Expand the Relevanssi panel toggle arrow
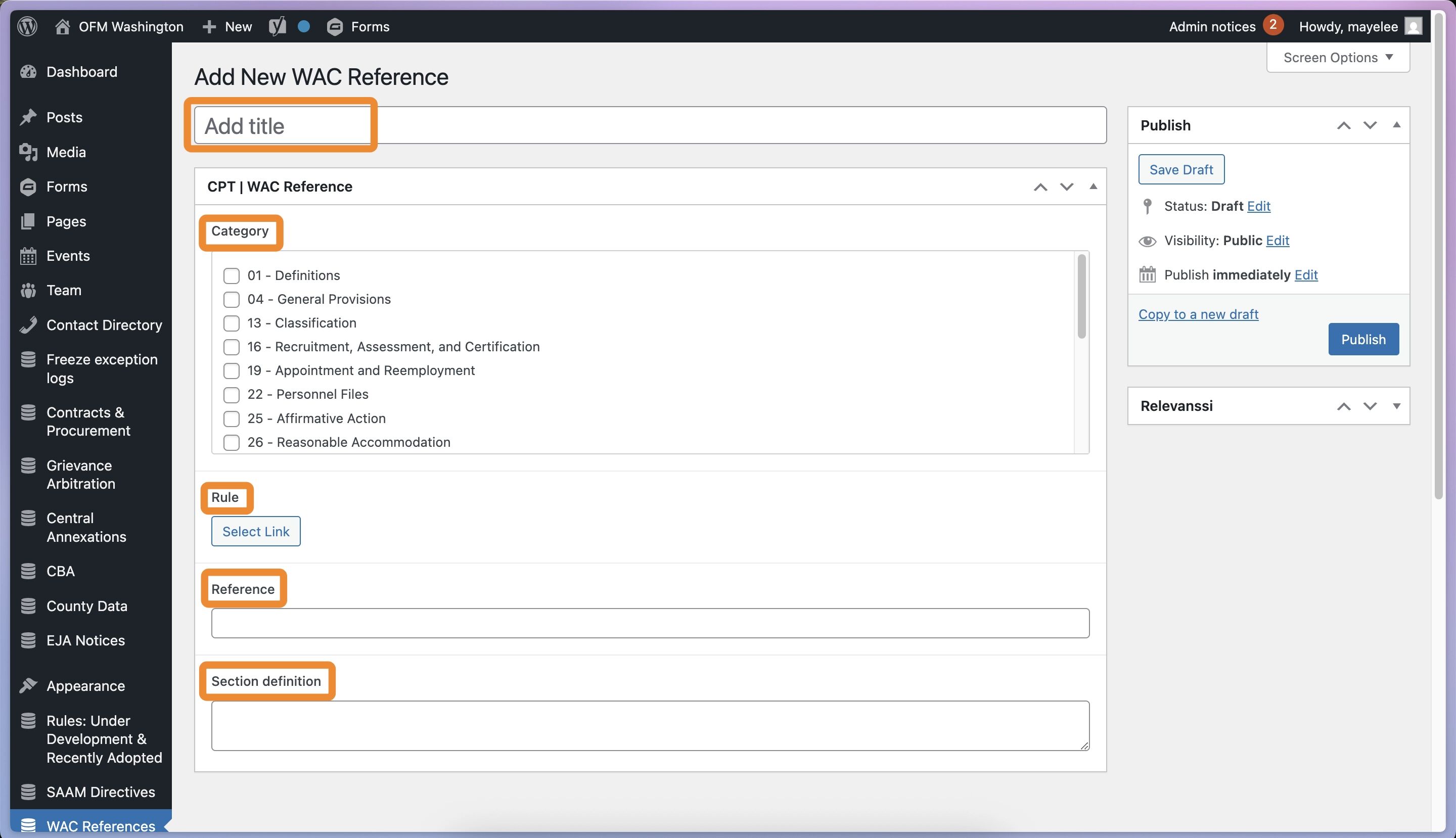The height and width of the screenshot is (838, 1456). pyautogui.click(x=1396, y=406)
